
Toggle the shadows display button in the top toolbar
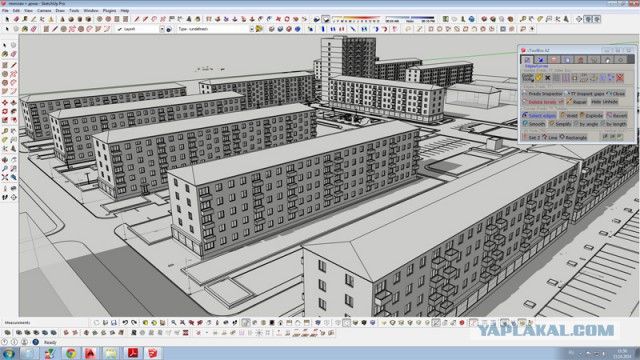pyautogui.click(x=326, y=19)
